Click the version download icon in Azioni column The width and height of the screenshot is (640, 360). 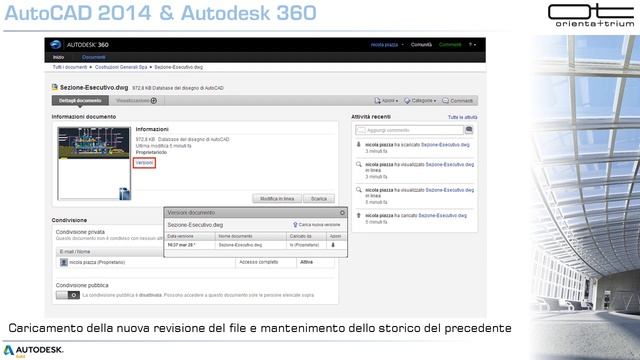(333, 245)
